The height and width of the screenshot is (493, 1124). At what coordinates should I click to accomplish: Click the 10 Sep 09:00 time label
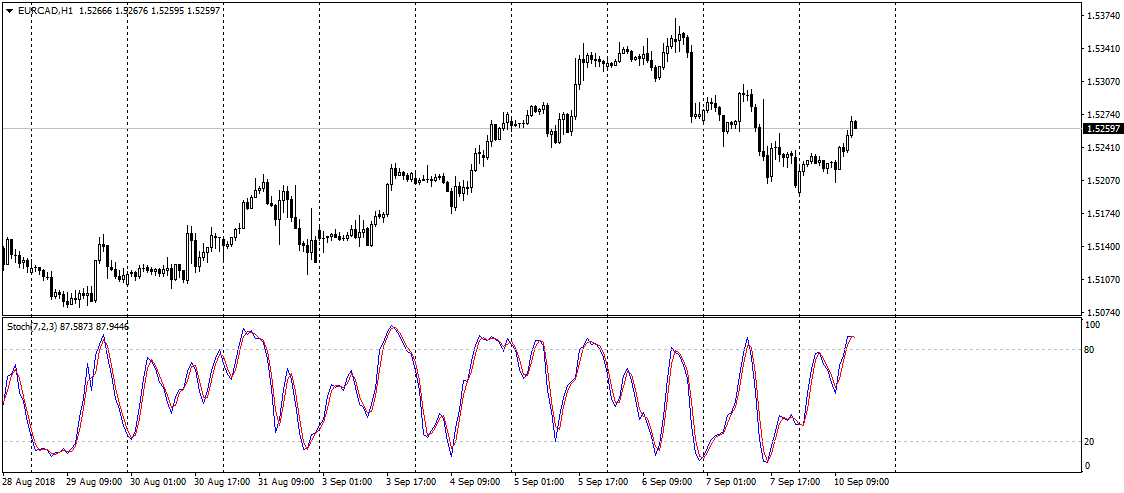pos(861,482)
